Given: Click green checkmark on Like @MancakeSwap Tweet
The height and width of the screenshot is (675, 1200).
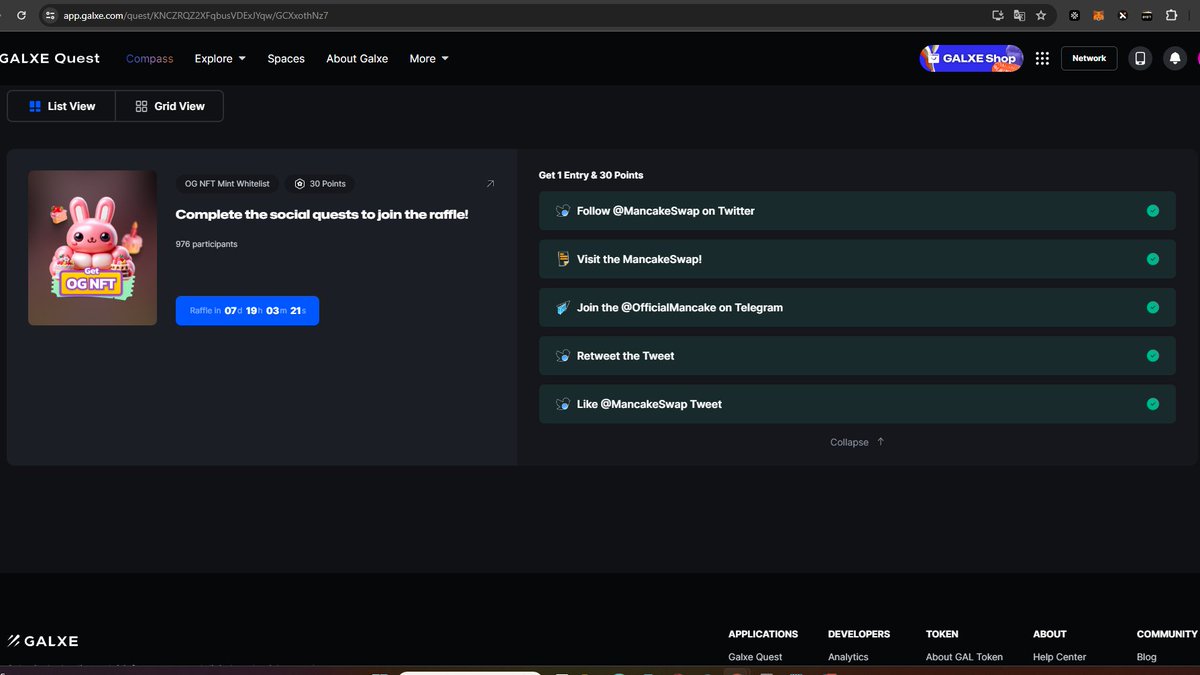Looking at the screenshot, I should [1152, 404].
